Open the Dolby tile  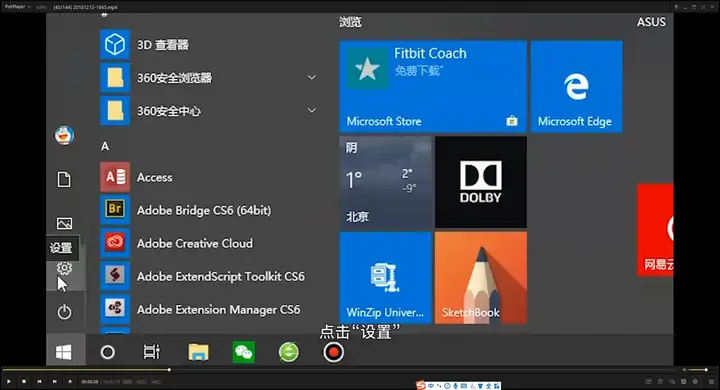(x=481, y=182)
